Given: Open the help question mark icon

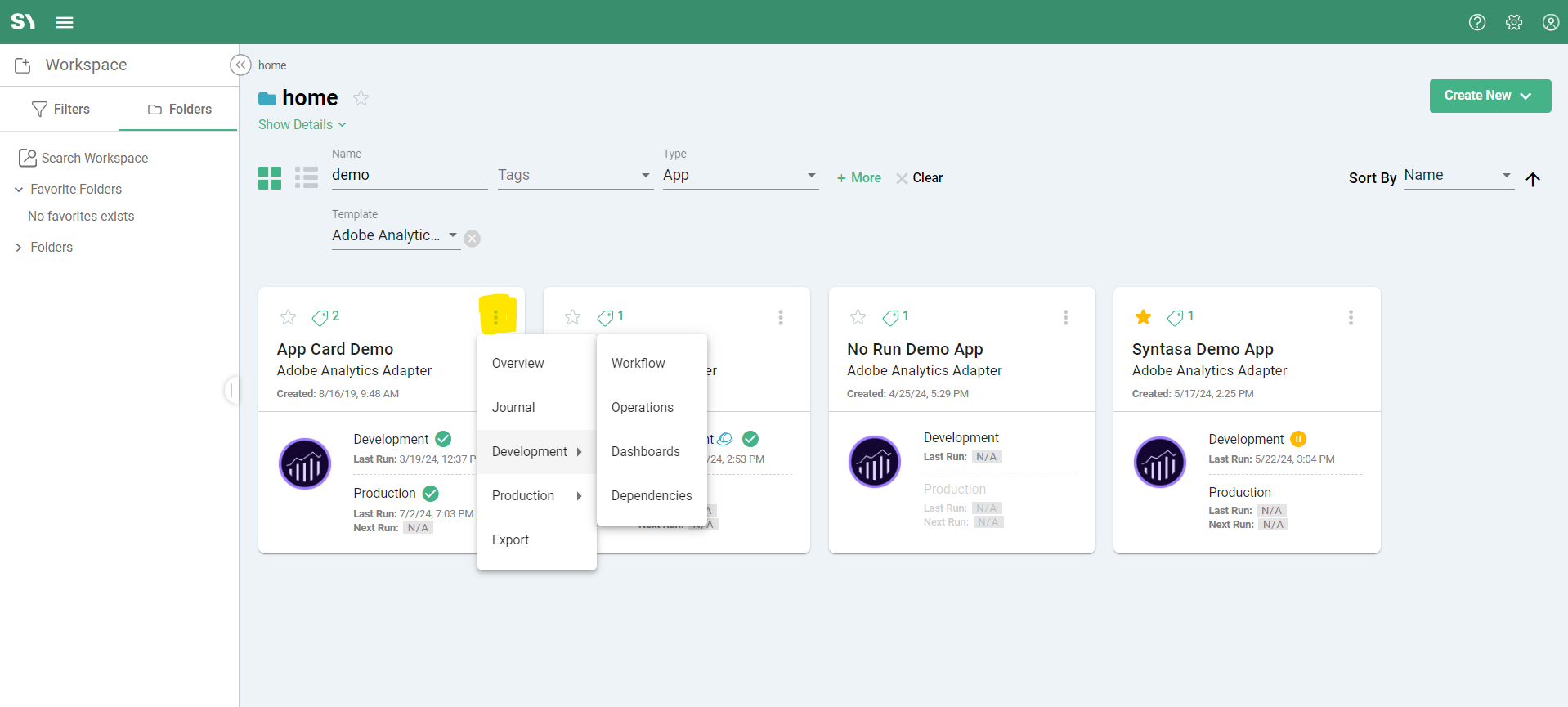Looking at the screenshot, I should (1476, 22).
